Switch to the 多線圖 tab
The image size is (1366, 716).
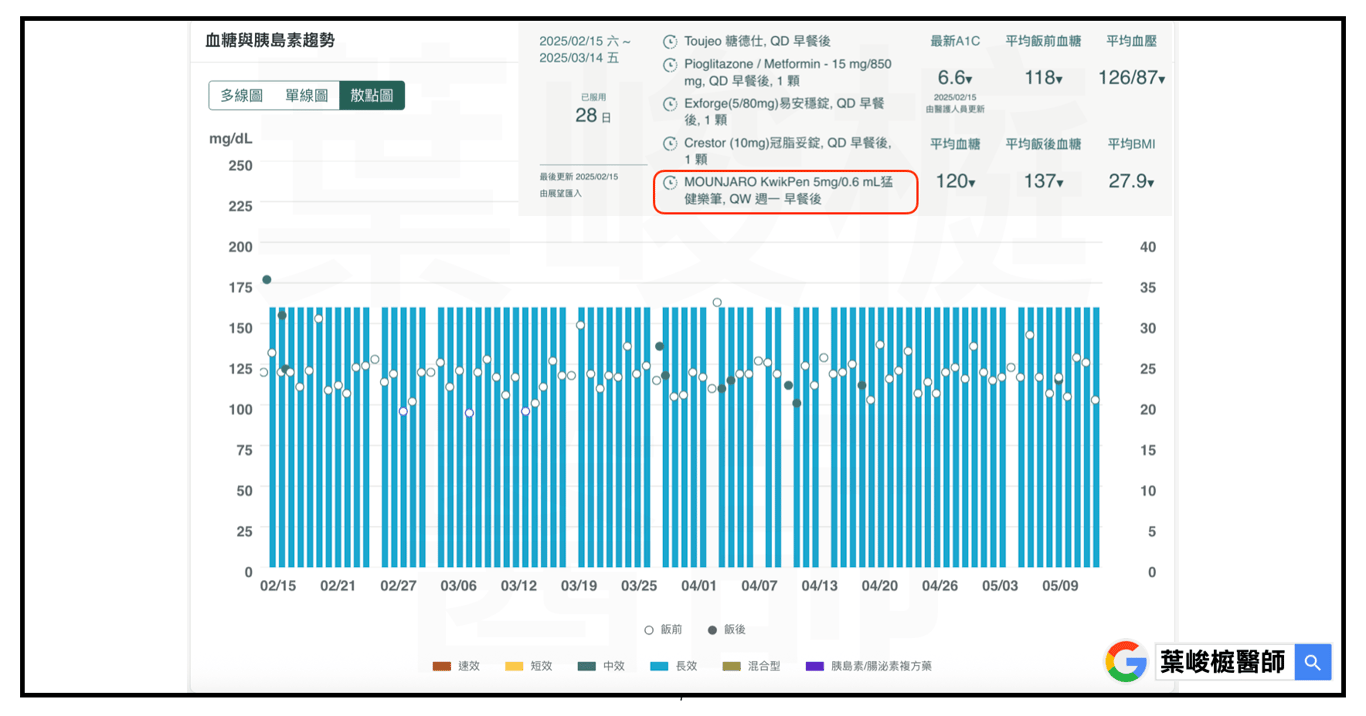241,96
